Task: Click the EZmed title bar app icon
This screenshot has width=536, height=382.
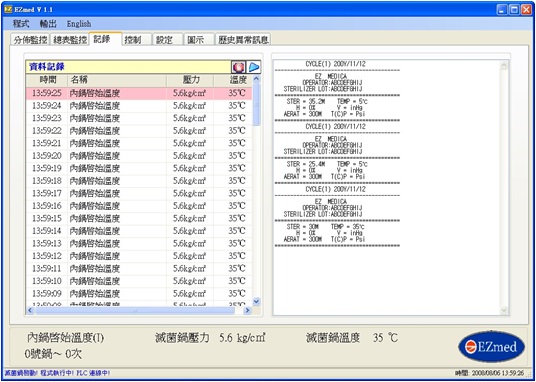Action: click(x=8, y=10)
